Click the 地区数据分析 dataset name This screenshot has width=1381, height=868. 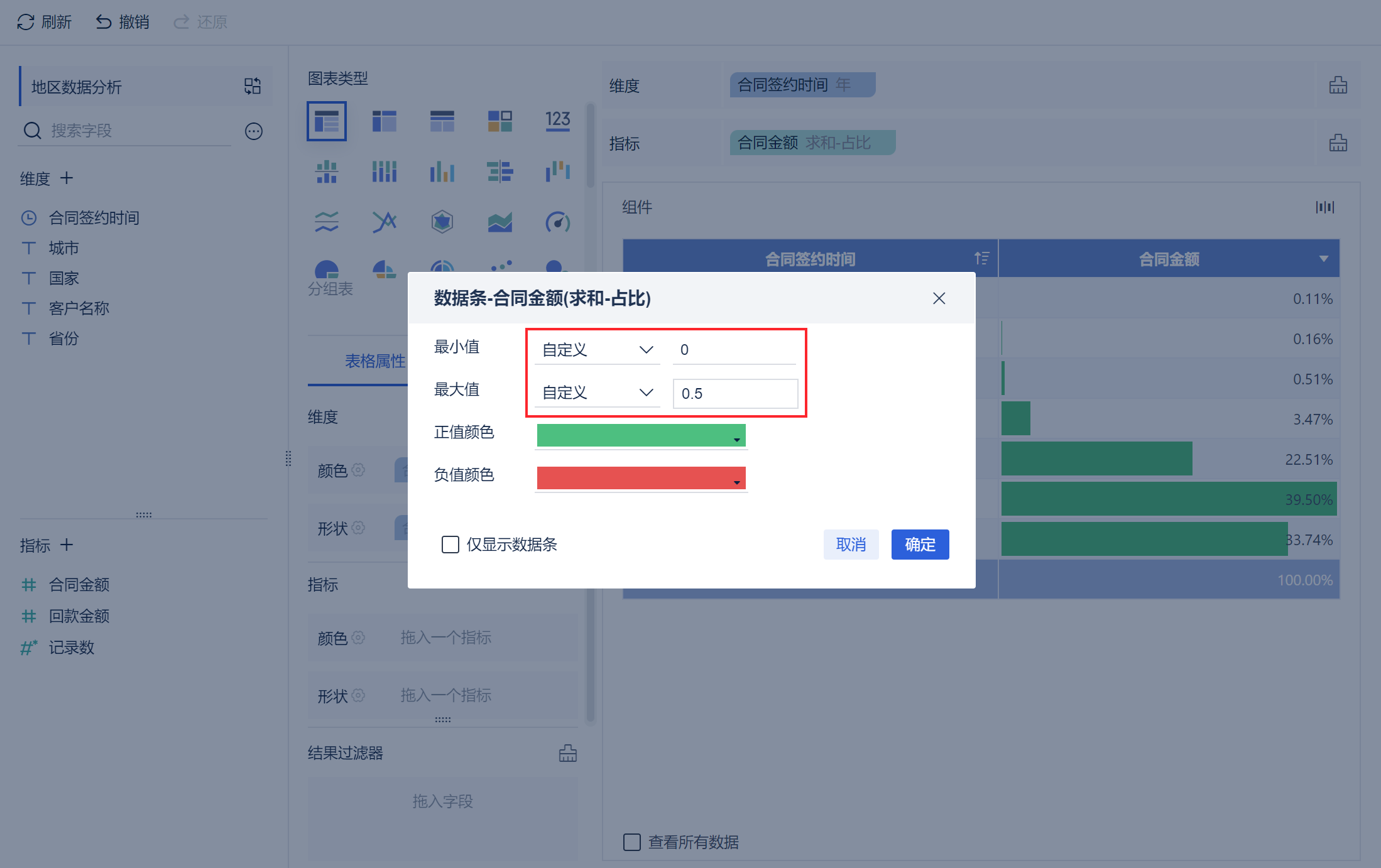coord(76,87)
